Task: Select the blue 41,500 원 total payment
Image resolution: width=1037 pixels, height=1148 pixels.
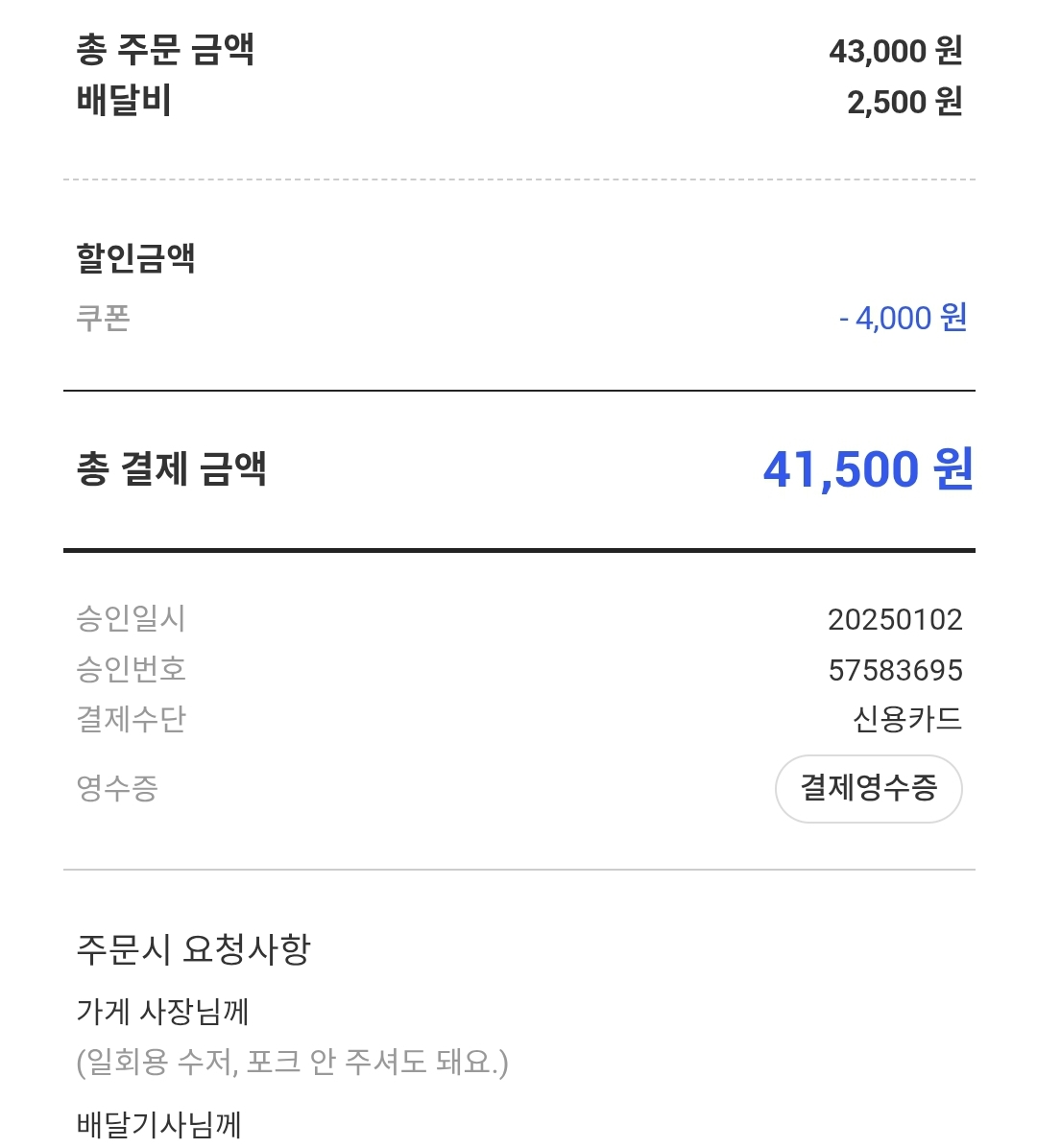Action: [868, 469]
